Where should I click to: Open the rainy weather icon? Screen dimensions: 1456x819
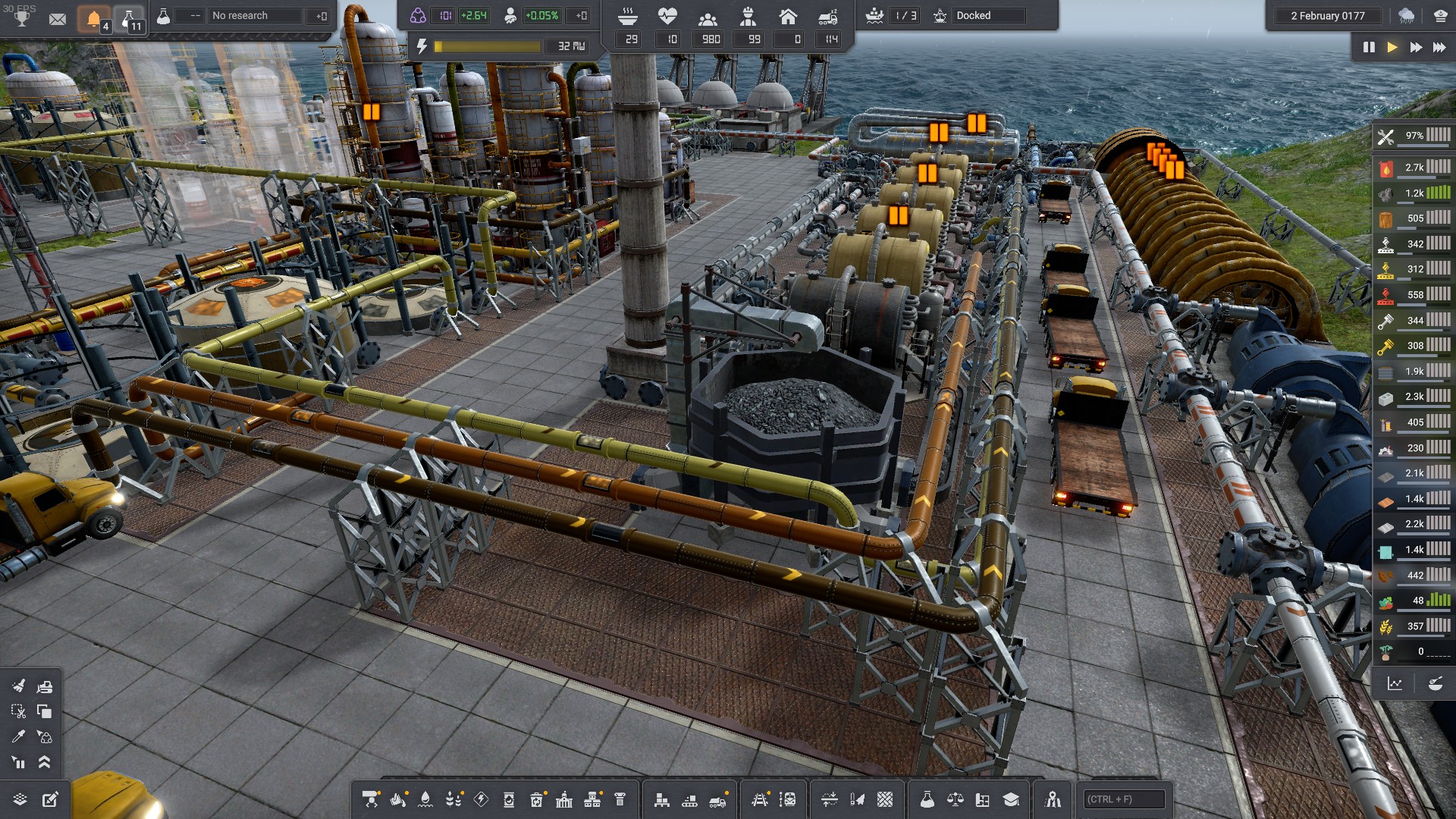(1406, 16)
